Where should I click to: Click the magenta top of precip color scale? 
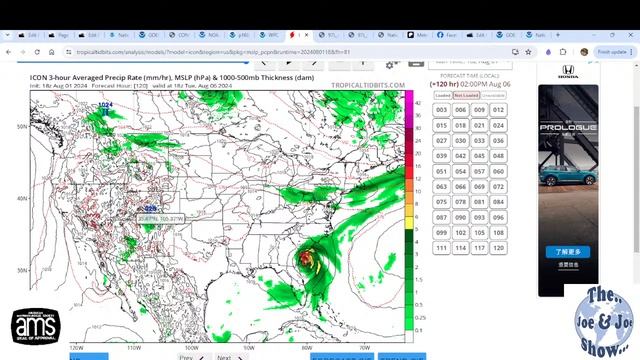(x=409, y=96)
